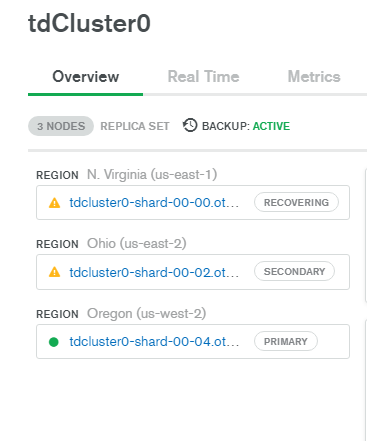This screenshot has height=441, width=367.
Task: Click the 3 NODES pill
Action: tap(61, 126)
